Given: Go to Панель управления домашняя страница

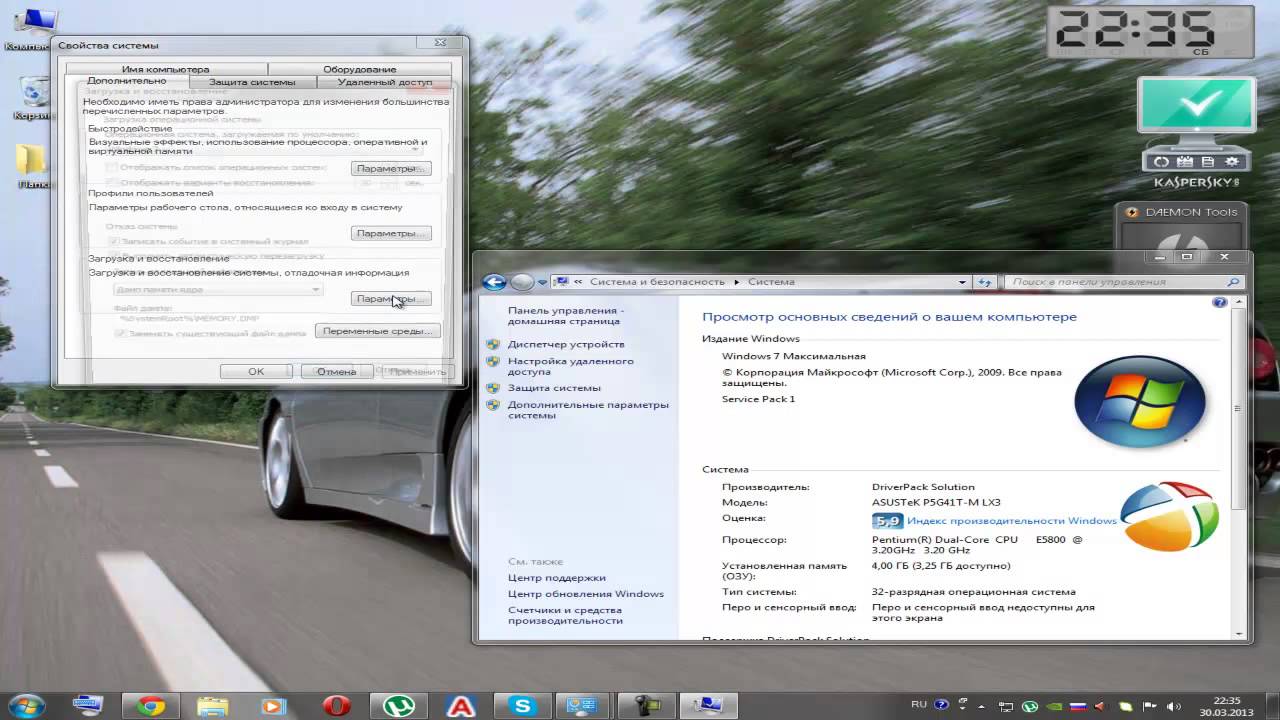Looking at the screenshot, I should [566, 316].
